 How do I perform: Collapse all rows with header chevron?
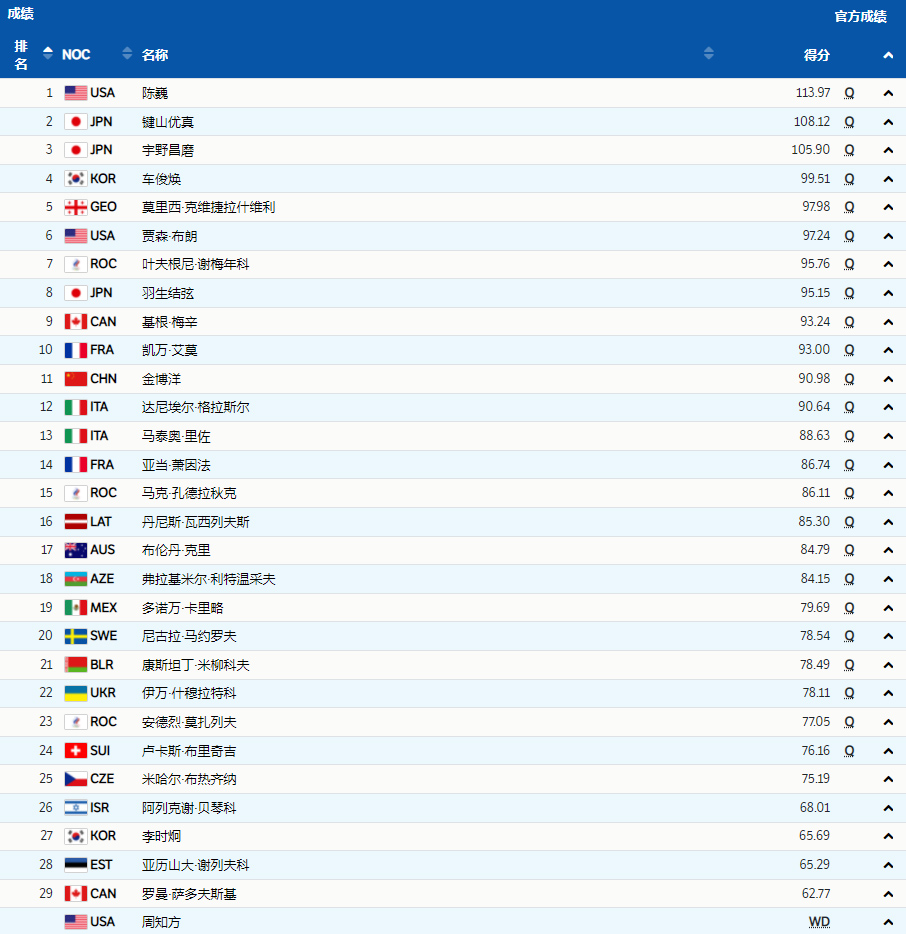tap(888, 56)
